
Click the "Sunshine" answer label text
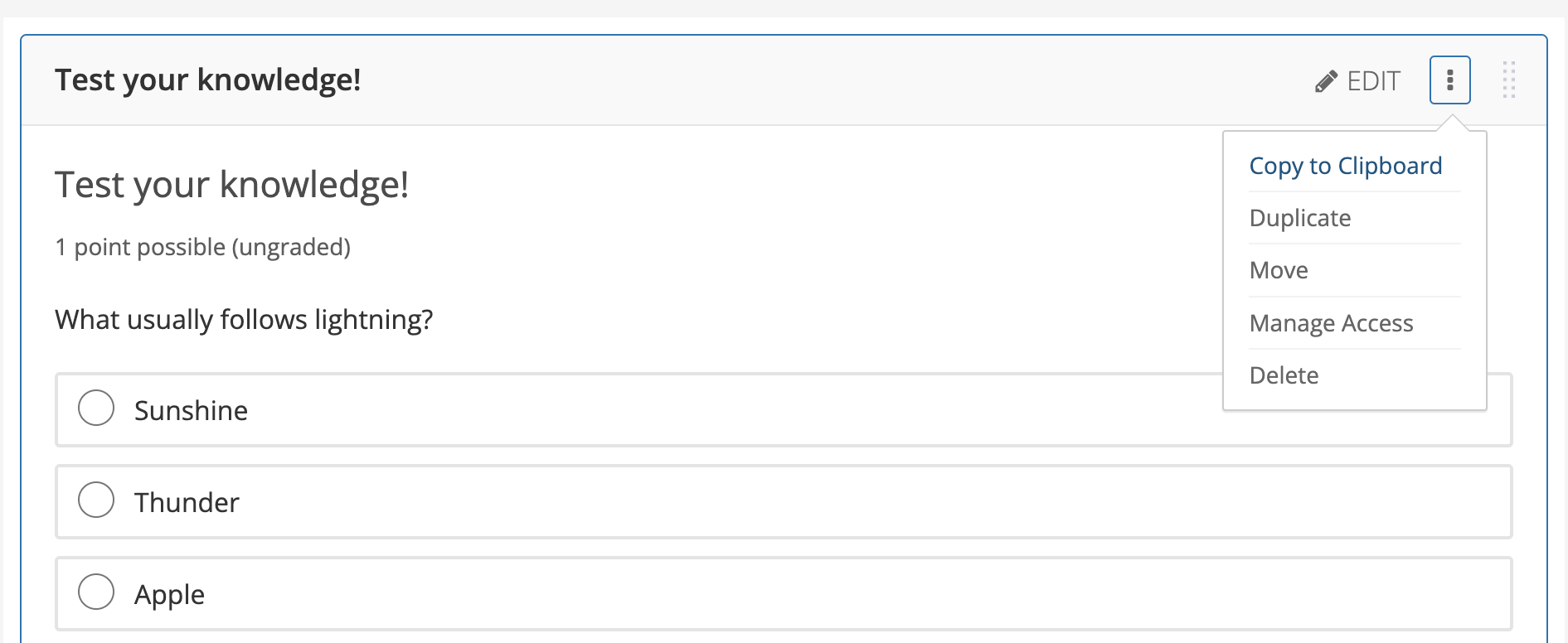191,411
